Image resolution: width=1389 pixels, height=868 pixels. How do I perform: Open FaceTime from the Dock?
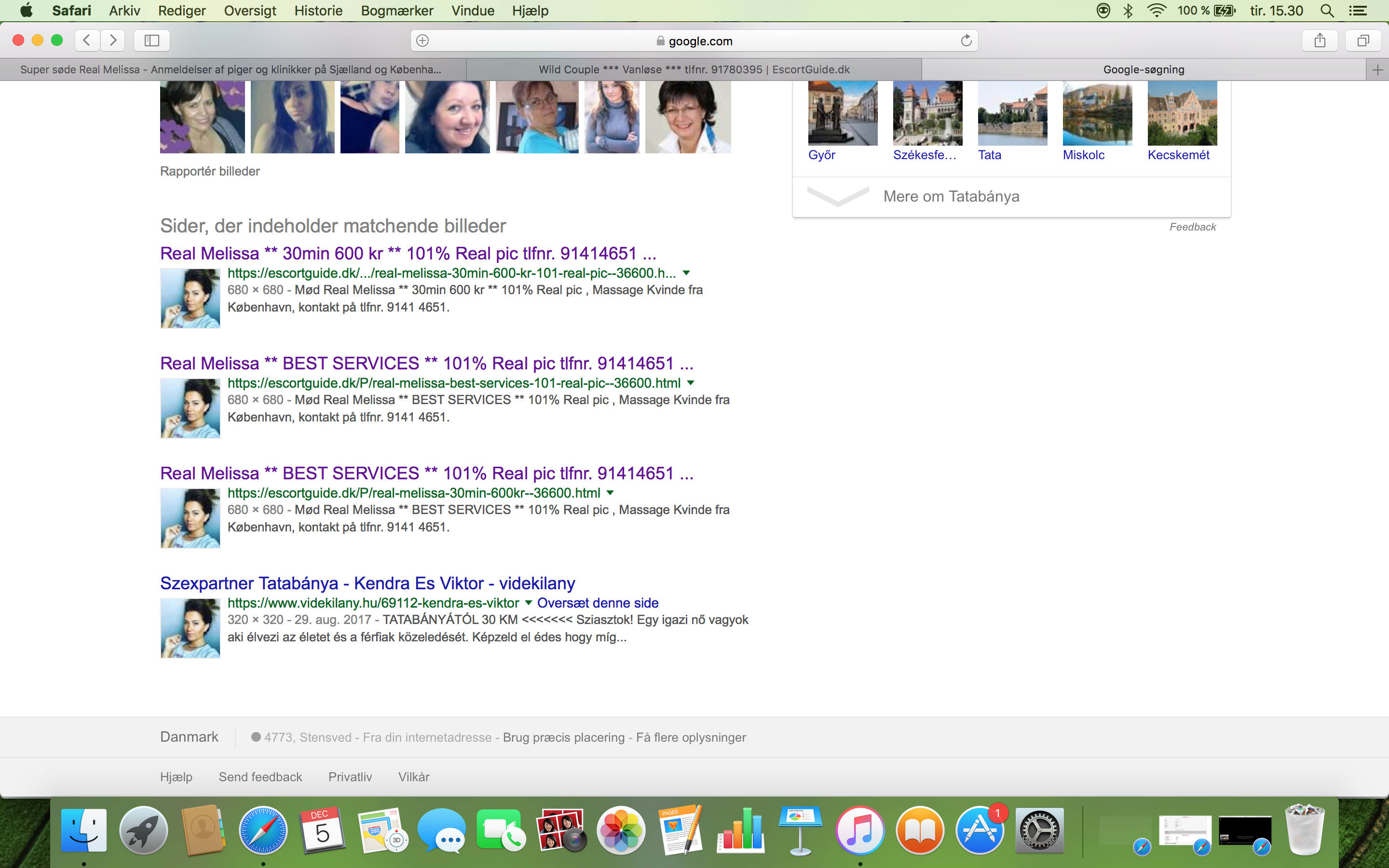click(502, 830)
